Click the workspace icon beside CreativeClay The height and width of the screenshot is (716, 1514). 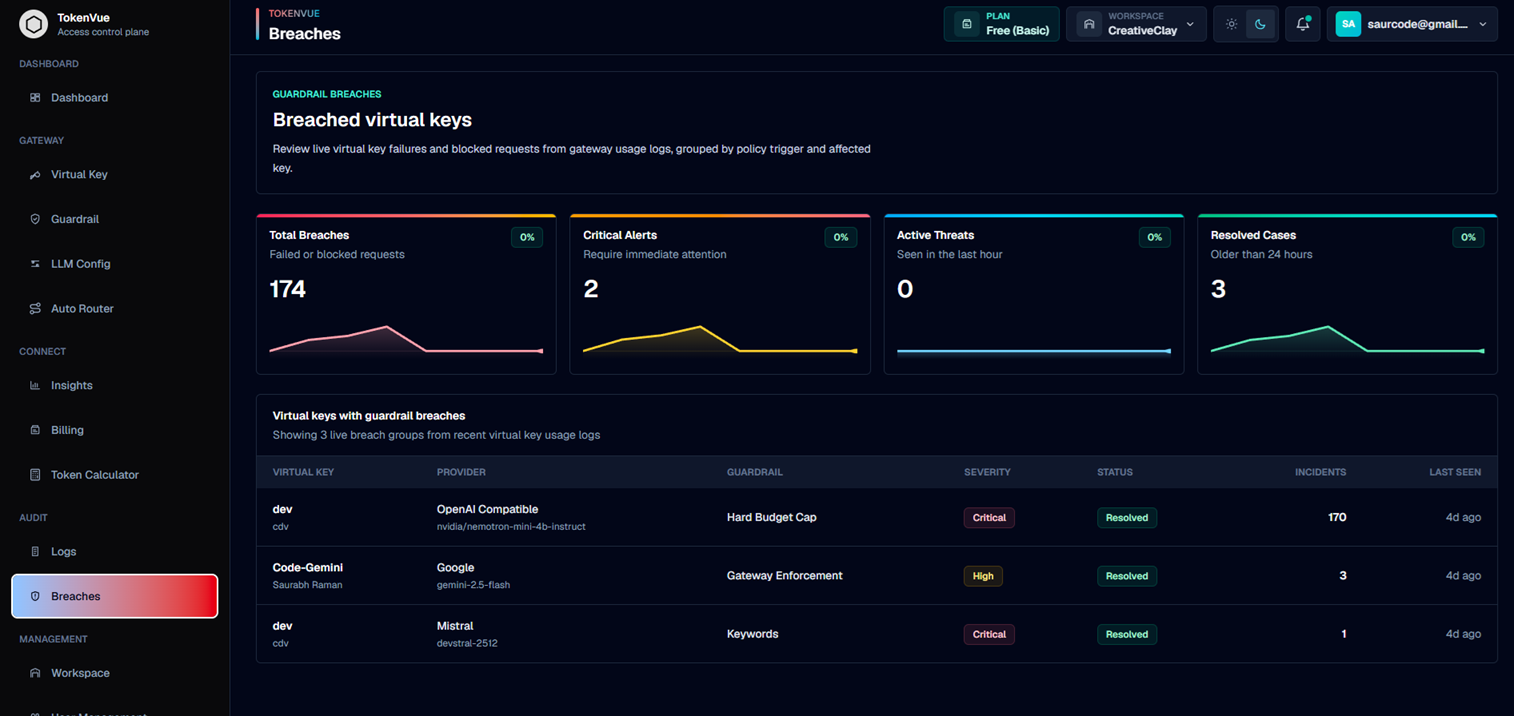pos(1088,24)
